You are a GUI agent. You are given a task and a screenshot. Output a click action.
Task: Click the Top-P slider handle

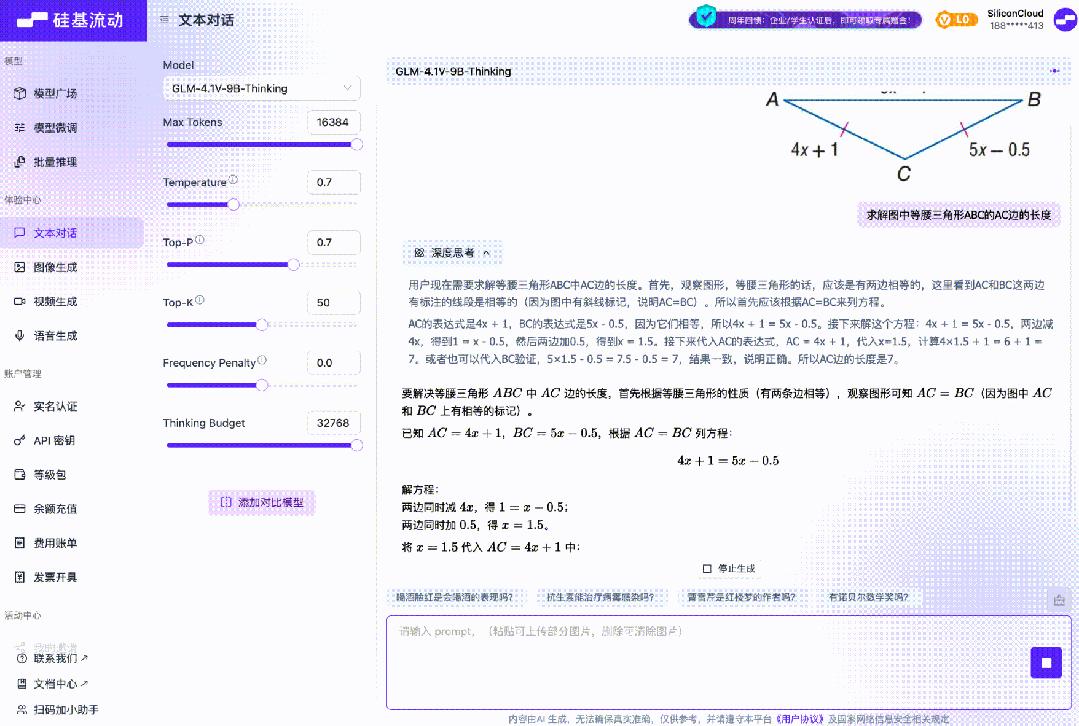tap(293, 264)
